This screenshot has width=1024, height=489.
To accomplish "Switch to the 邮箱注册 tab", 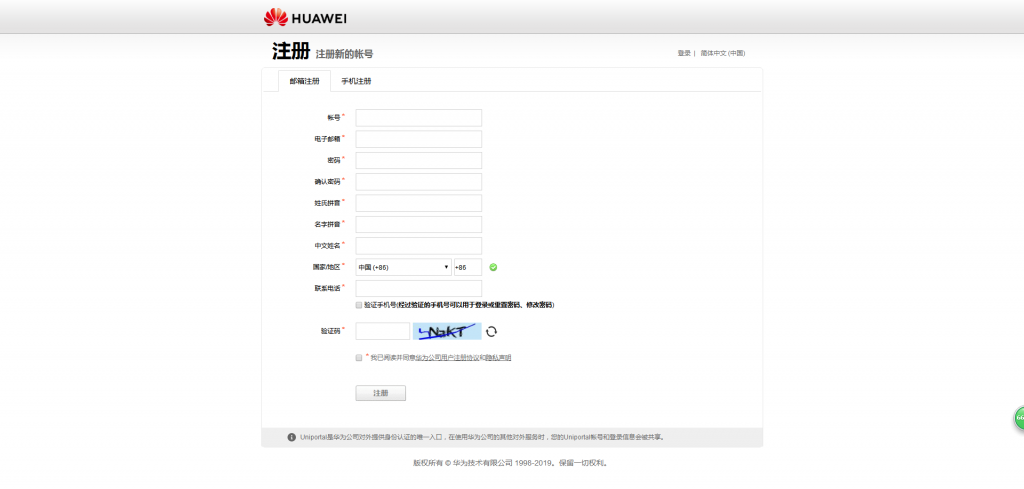I will click(304, 81).
